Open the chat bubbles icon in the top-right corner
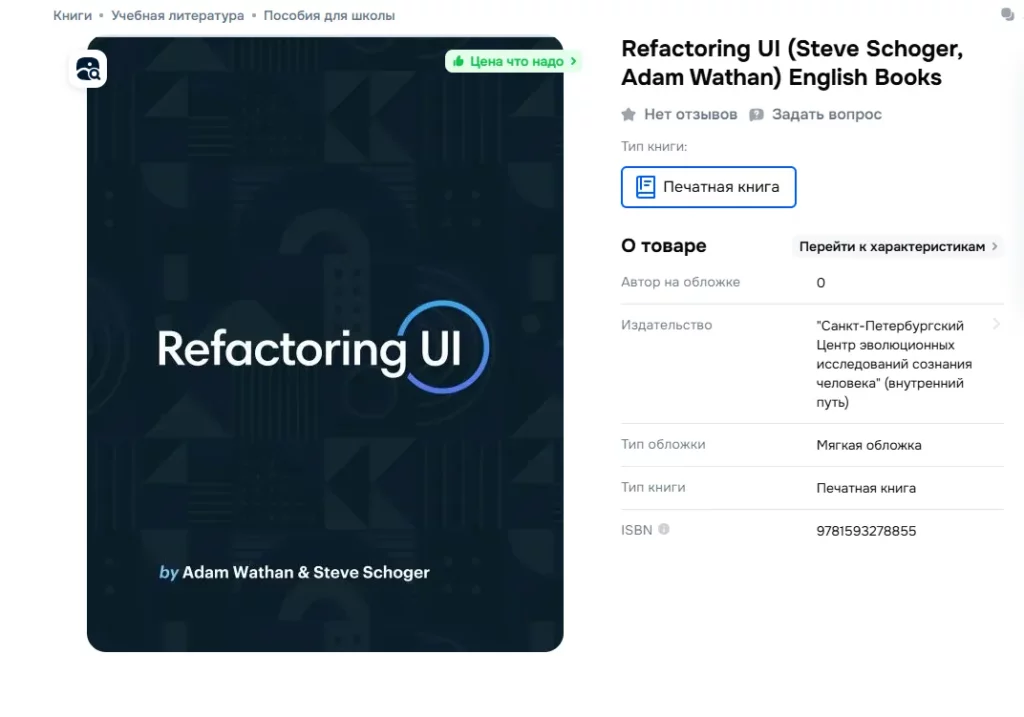This screenshot has height=717, width=1024. 1008,16
